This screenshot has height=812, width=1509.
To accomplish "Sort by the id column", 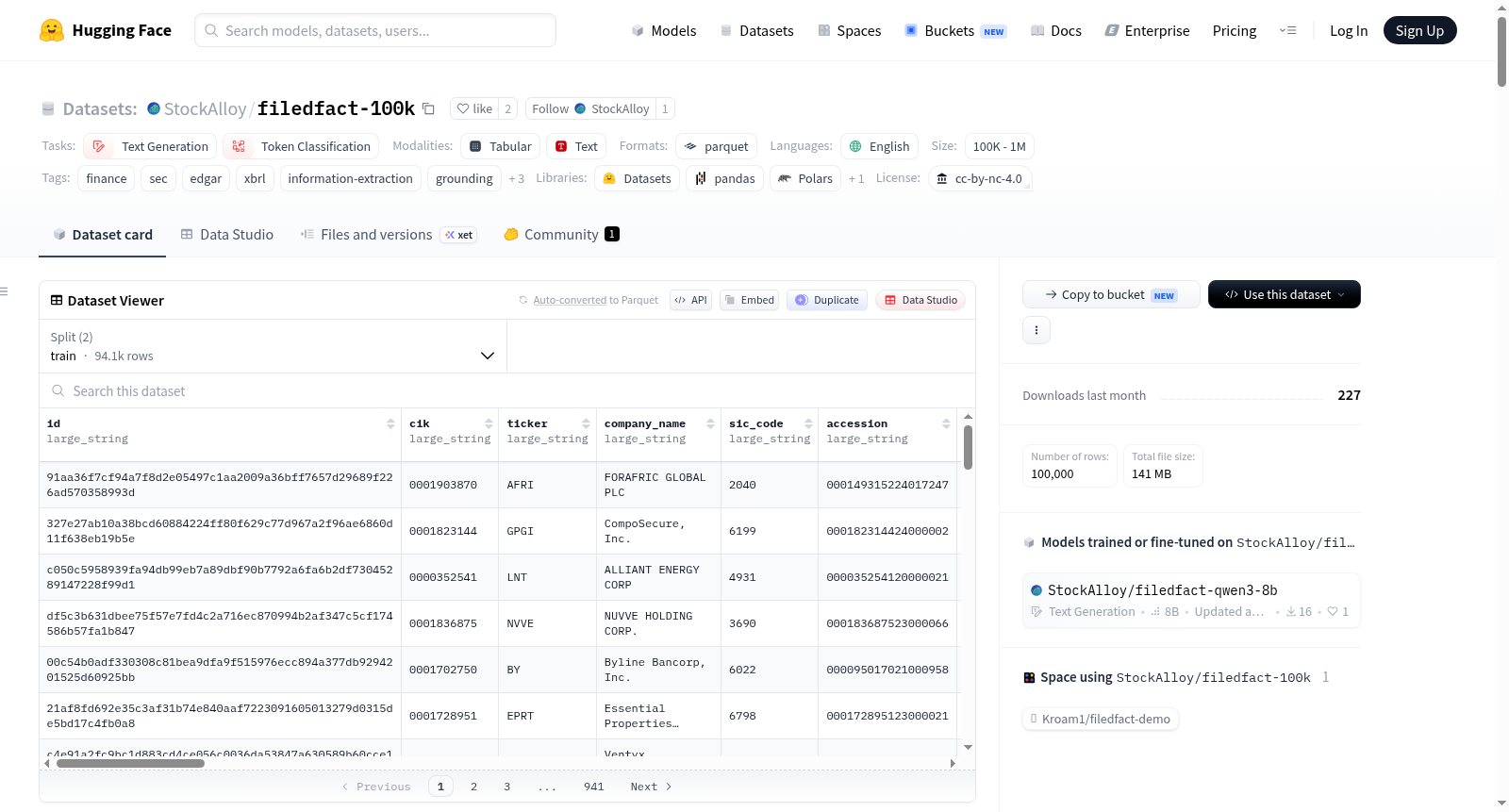I will 390,424.
